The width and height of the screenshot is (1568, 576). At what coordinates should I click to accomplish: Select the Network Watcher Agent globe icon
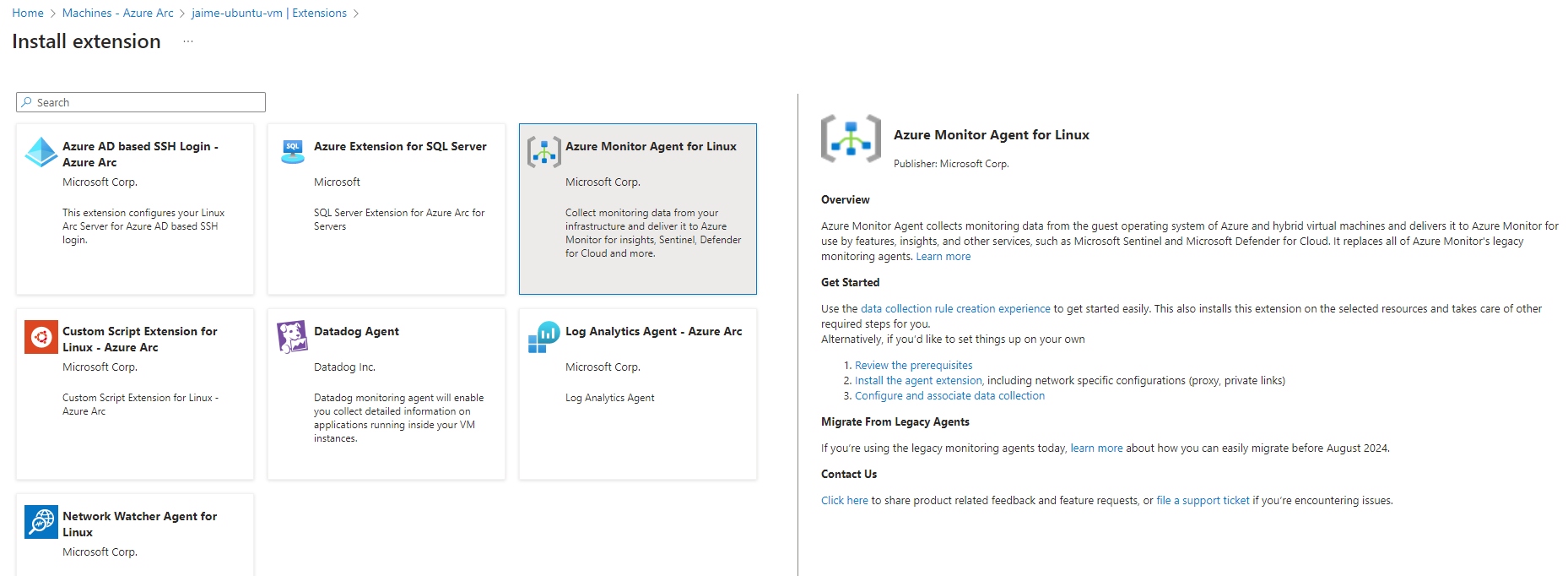coord(41,522)
